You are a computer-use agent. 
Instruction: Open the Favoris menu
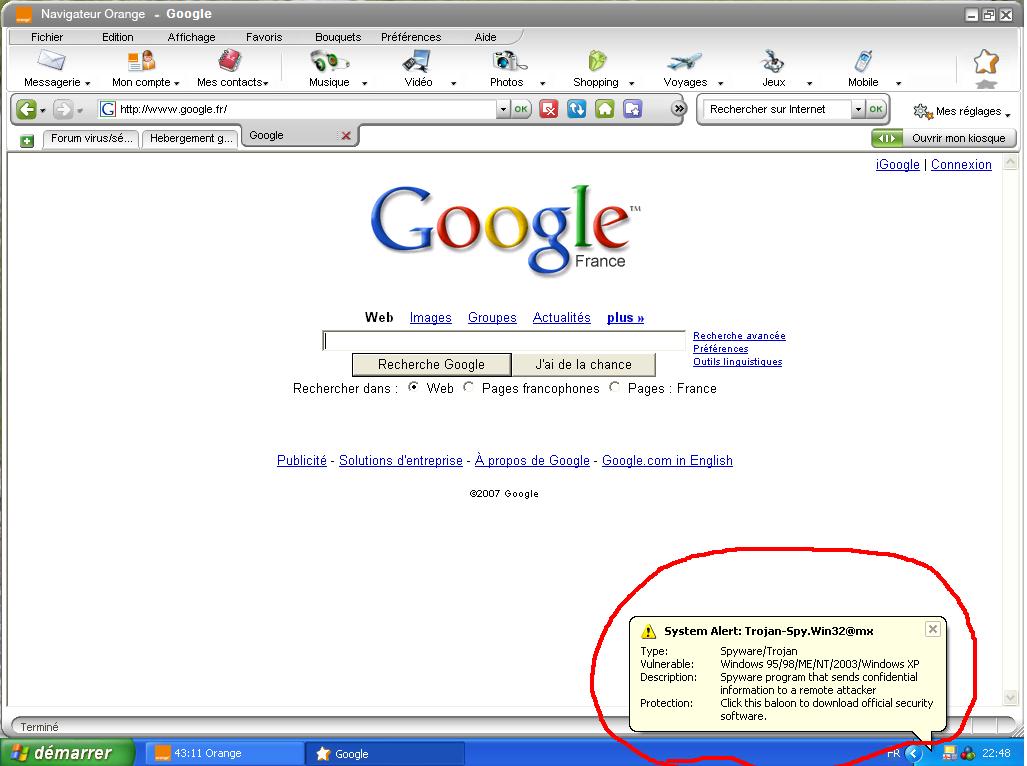point(264,37)
